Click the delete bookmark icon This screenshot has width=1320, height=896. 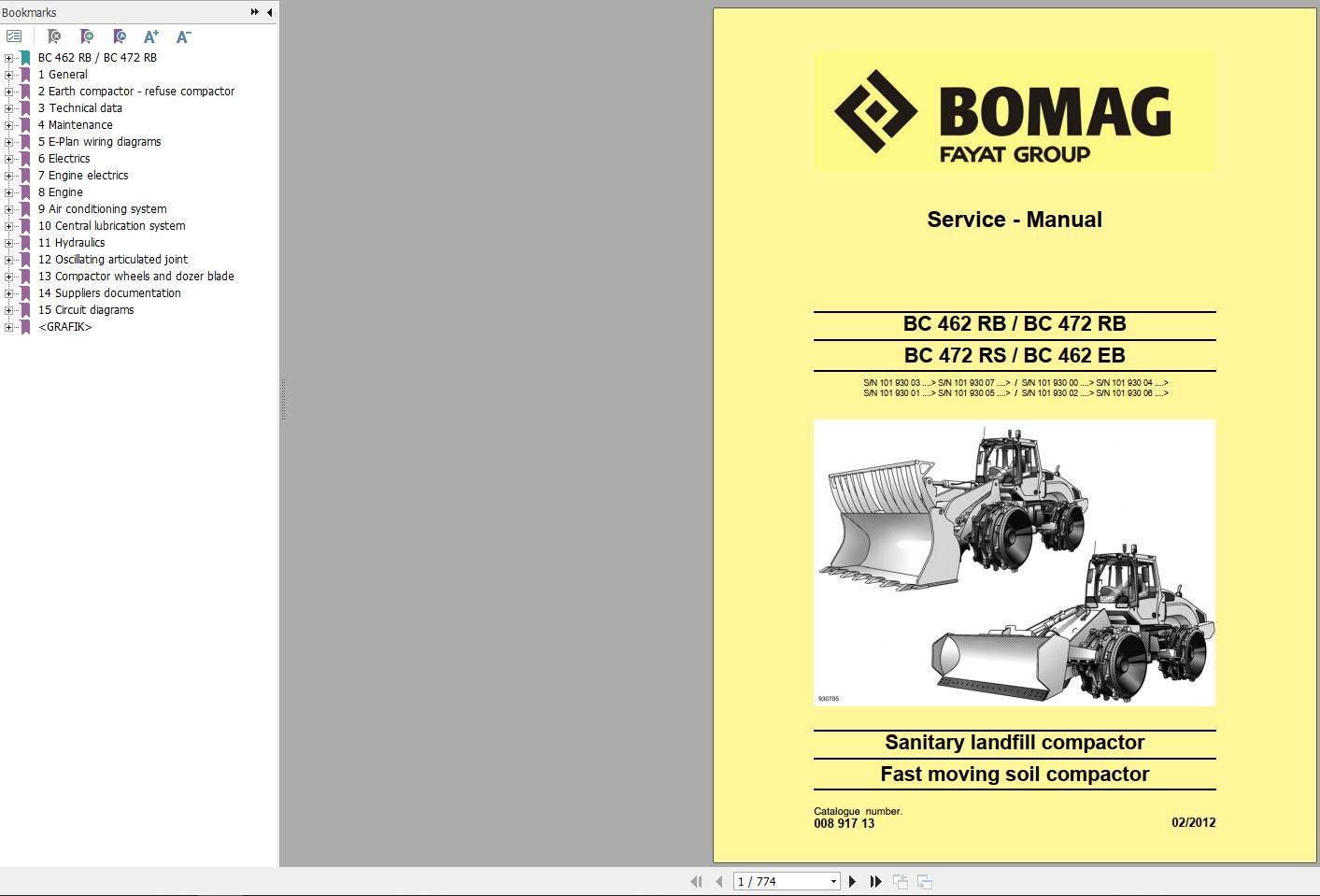point(54,36)
